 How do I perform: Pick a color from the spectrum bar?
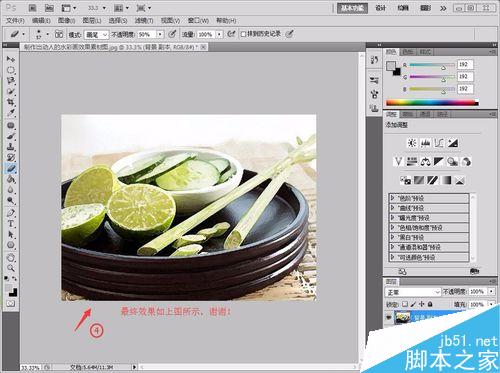(432, 103)
